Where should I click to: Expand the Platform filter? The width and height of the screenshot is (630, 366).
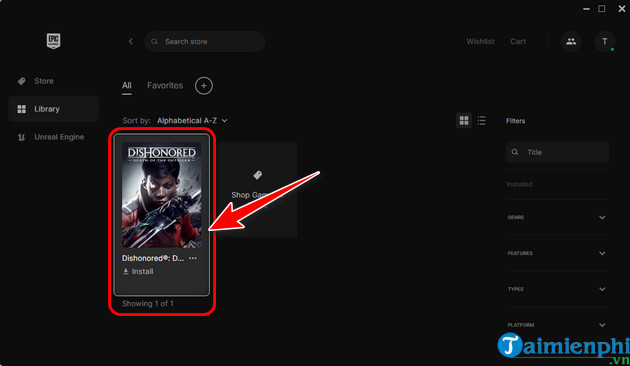coord(557,325)
